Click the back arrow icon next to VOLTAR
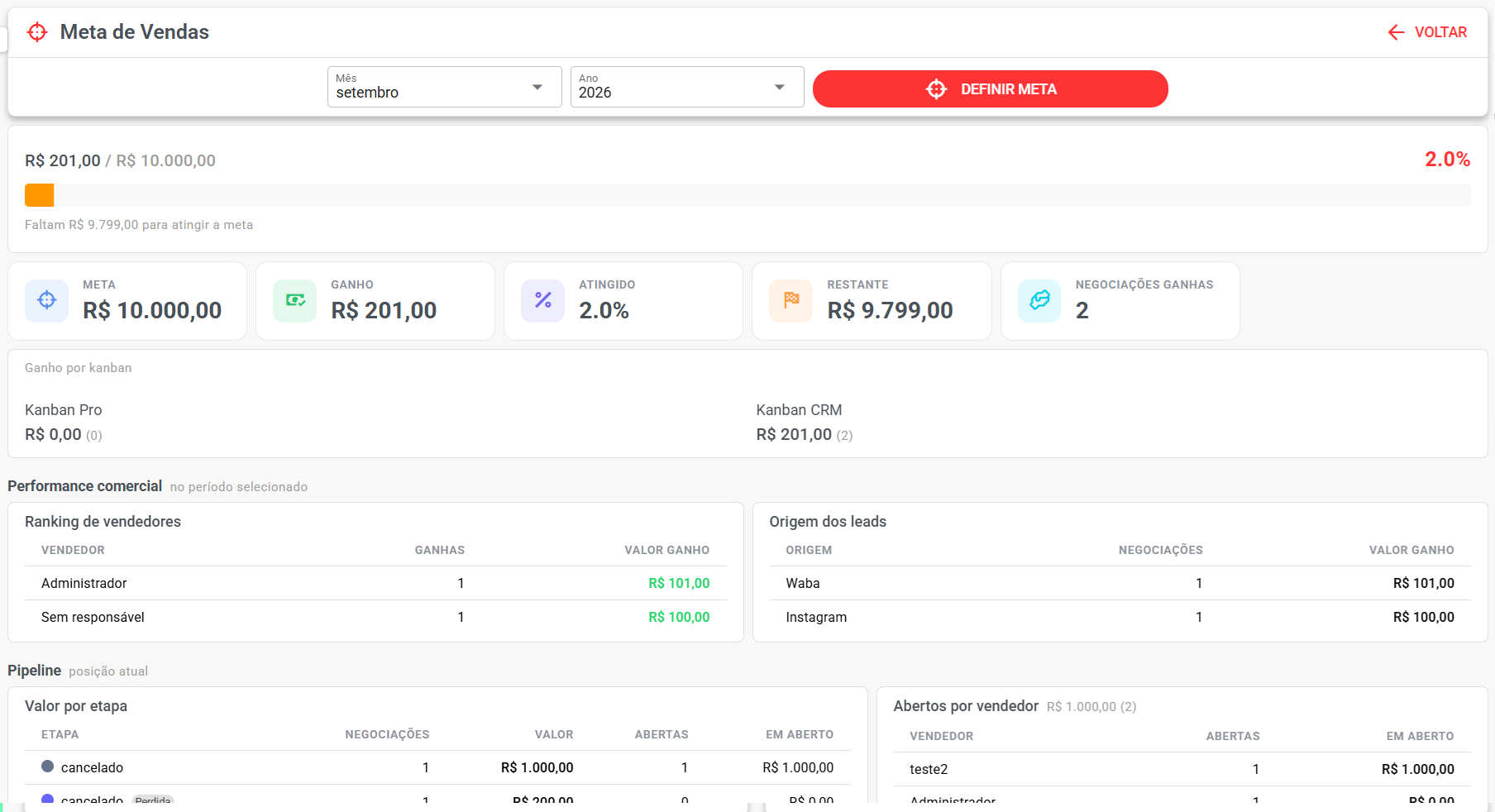The width and height of the screenshot is (1495, 812). click(1396, 32)
